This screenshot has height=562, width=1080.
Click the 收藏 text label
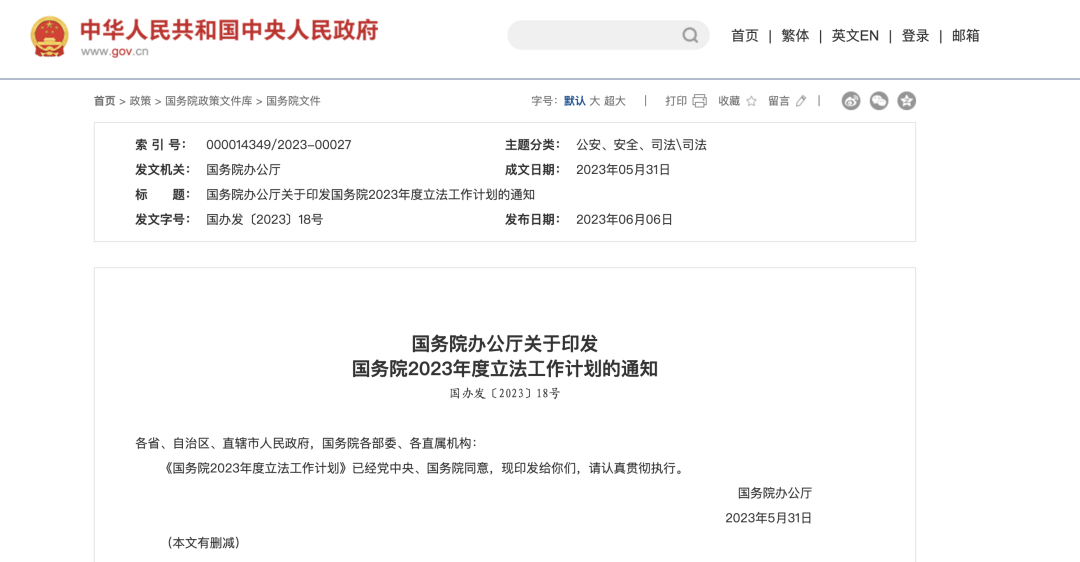pyautogui.click(x=729, y=101)
